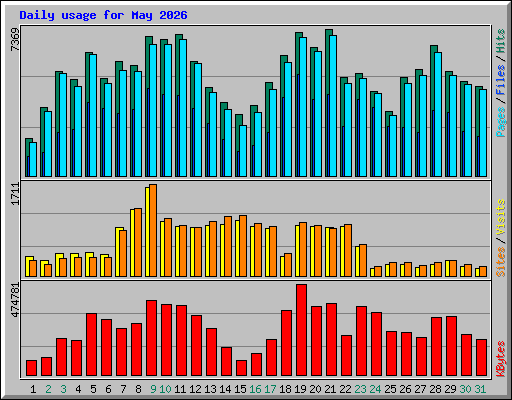Click the tallest orange Visits bar for day 9
Image resolution: width=512 pixels, height=400 pixels.
pyautogui.click(x=153, y=230)
